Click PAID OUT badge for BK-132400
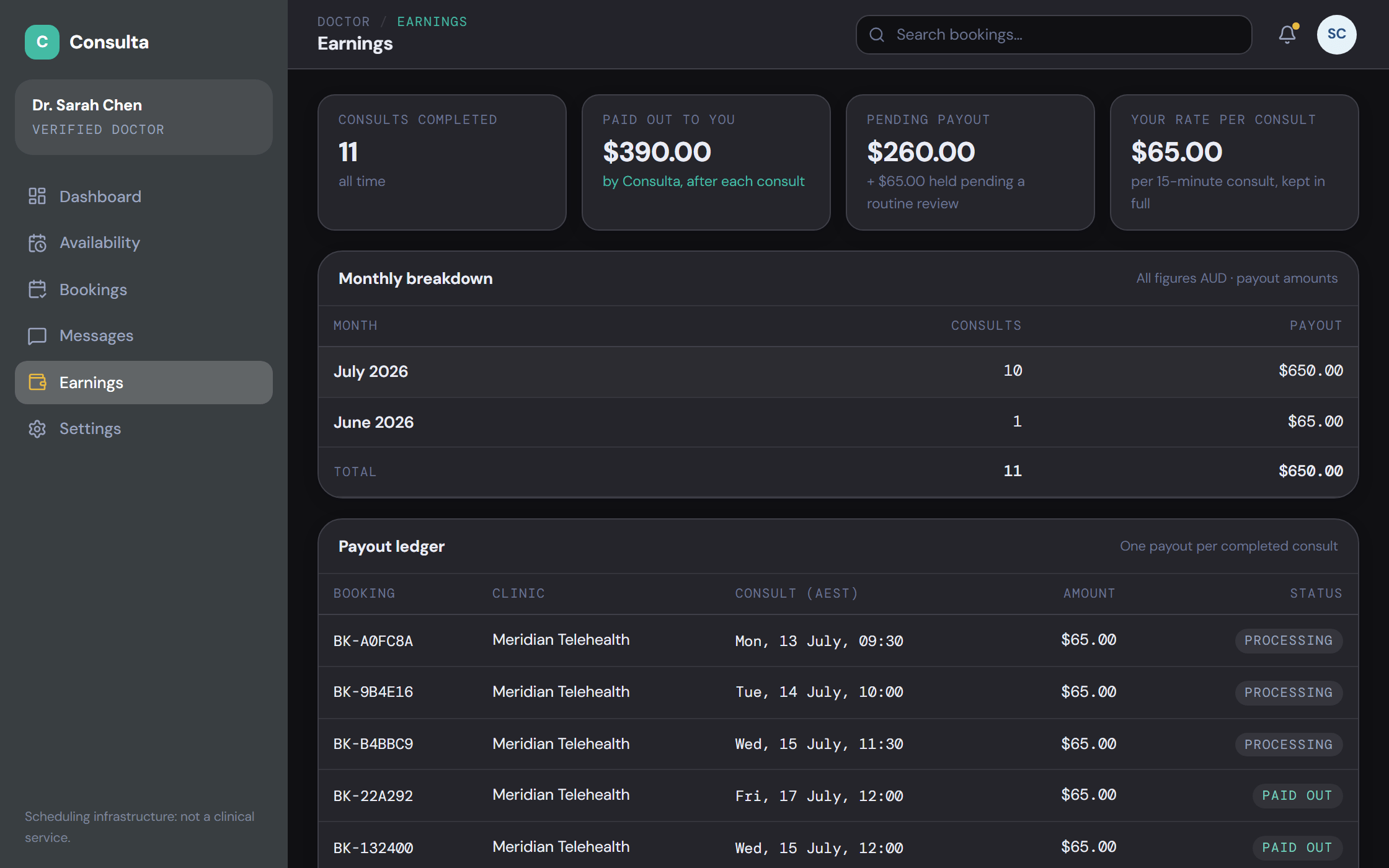This screenshot has width=1389, height=868. (1297, 848)
